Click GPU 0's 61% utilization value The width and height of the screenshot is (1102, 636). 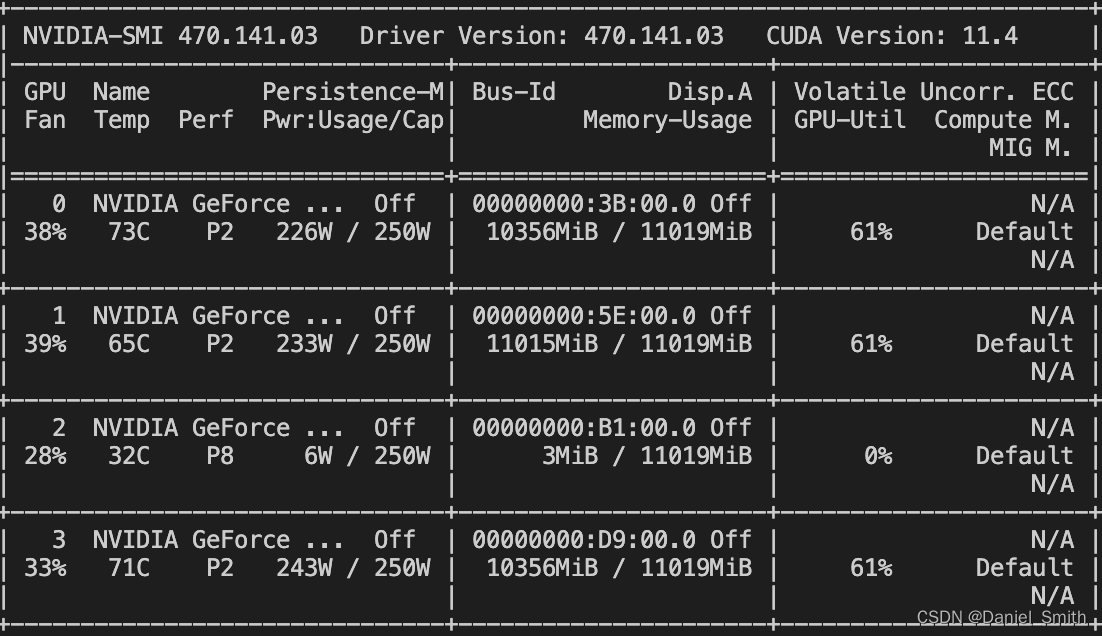871,232
